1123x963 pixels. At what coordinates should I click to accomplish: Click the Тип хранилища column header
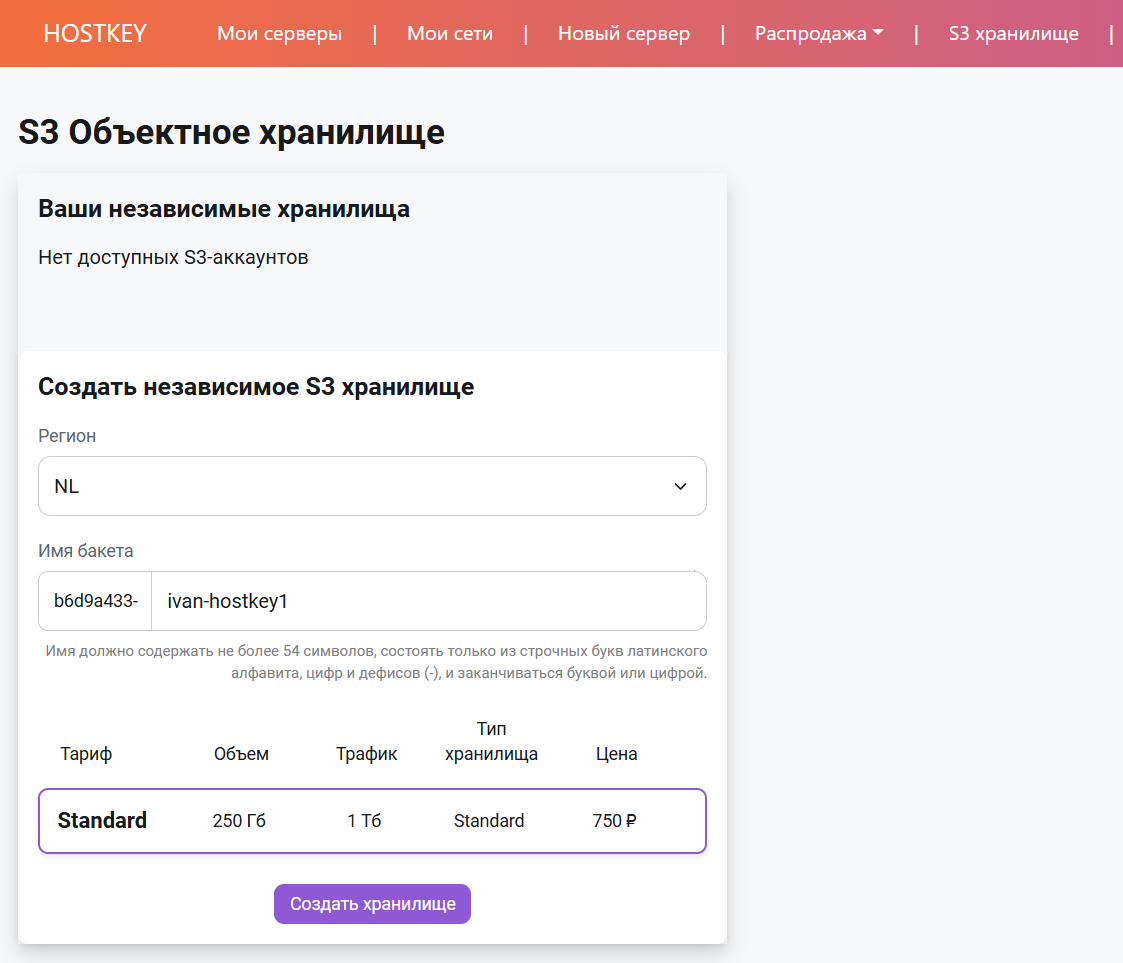click(x=491, y=742)
